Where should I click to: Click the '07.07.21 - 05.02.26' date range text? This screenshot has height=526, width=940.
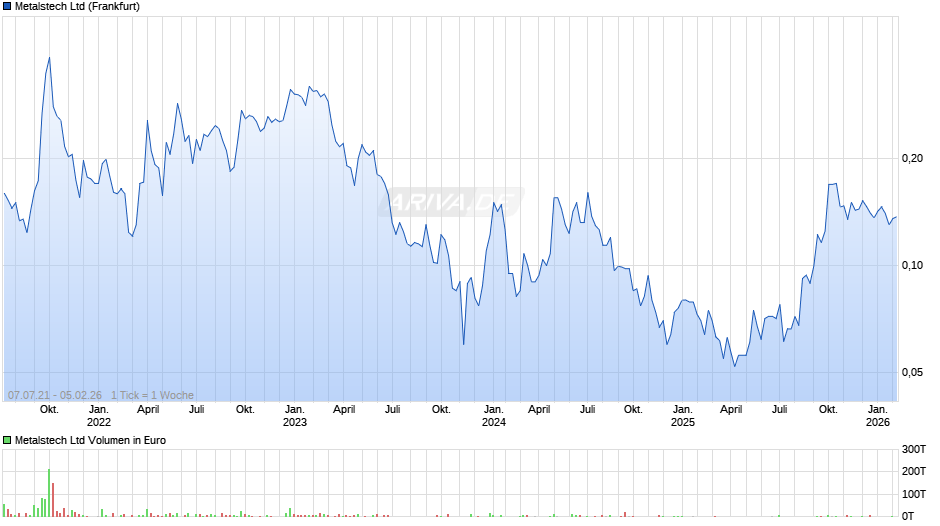pos(55,395)
